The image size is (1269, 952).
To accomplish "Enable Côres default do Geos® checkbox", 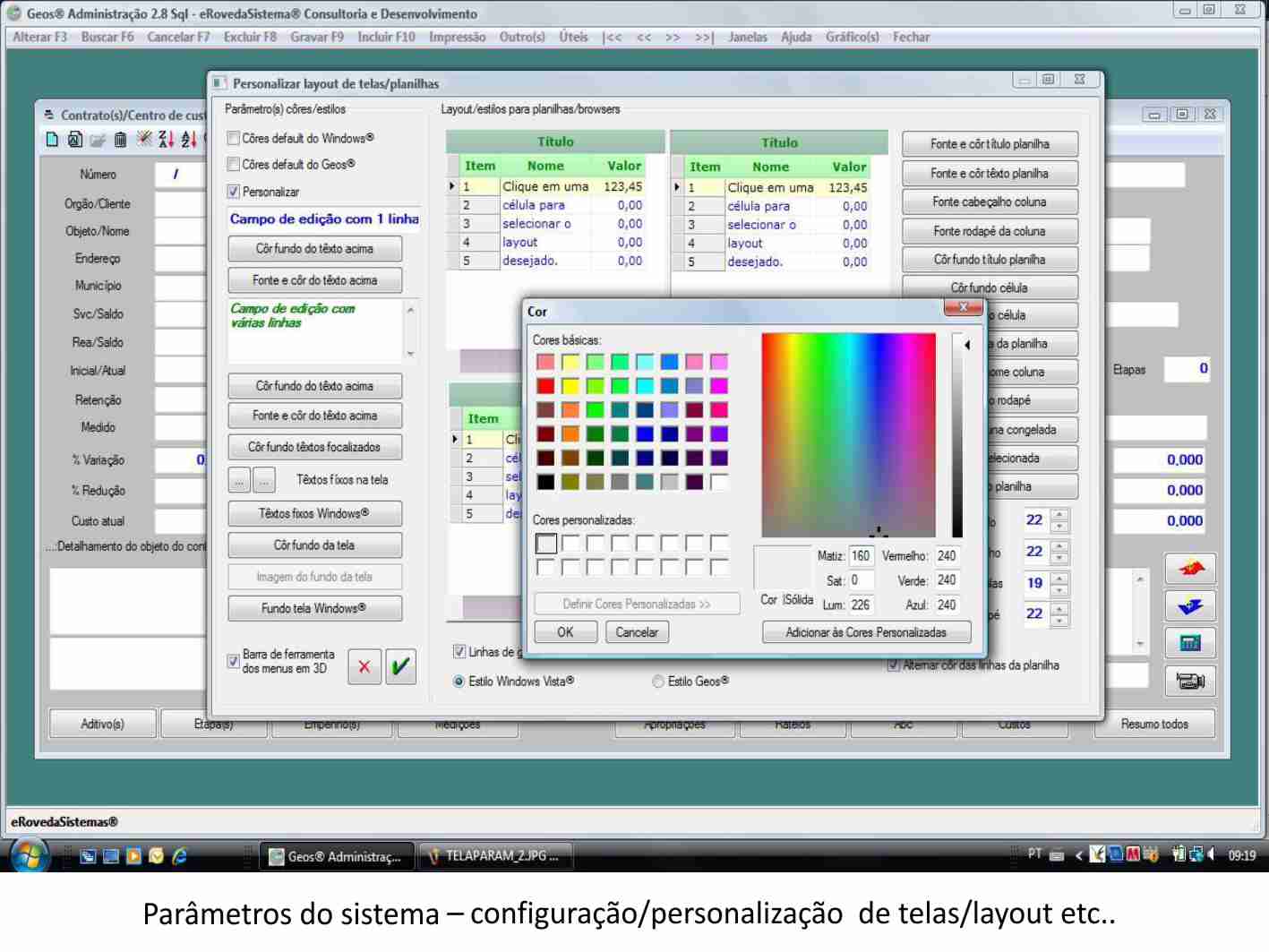I will pos(233,164).
